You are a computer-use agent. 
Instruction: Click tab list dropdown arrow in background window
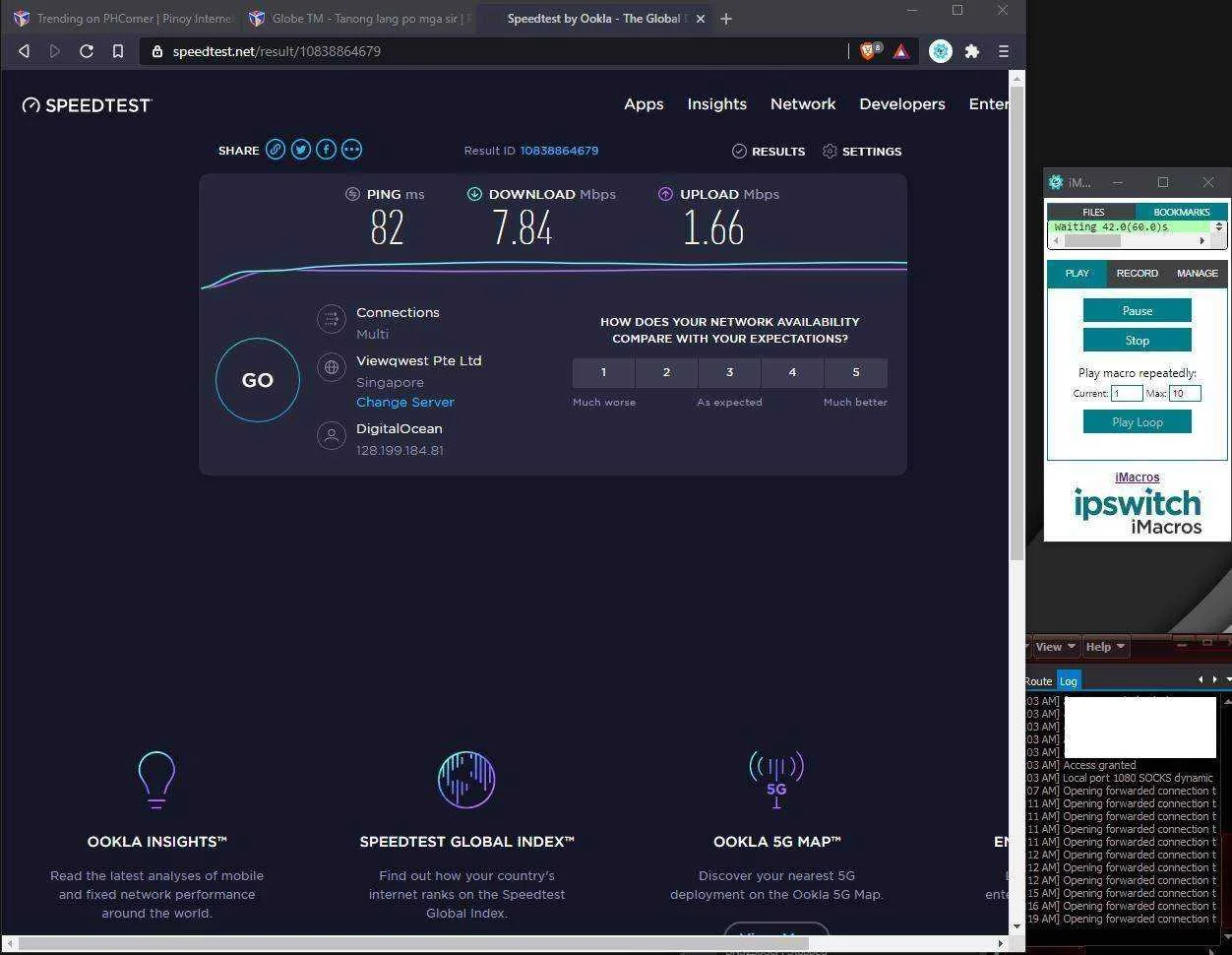coord(1228,679)
